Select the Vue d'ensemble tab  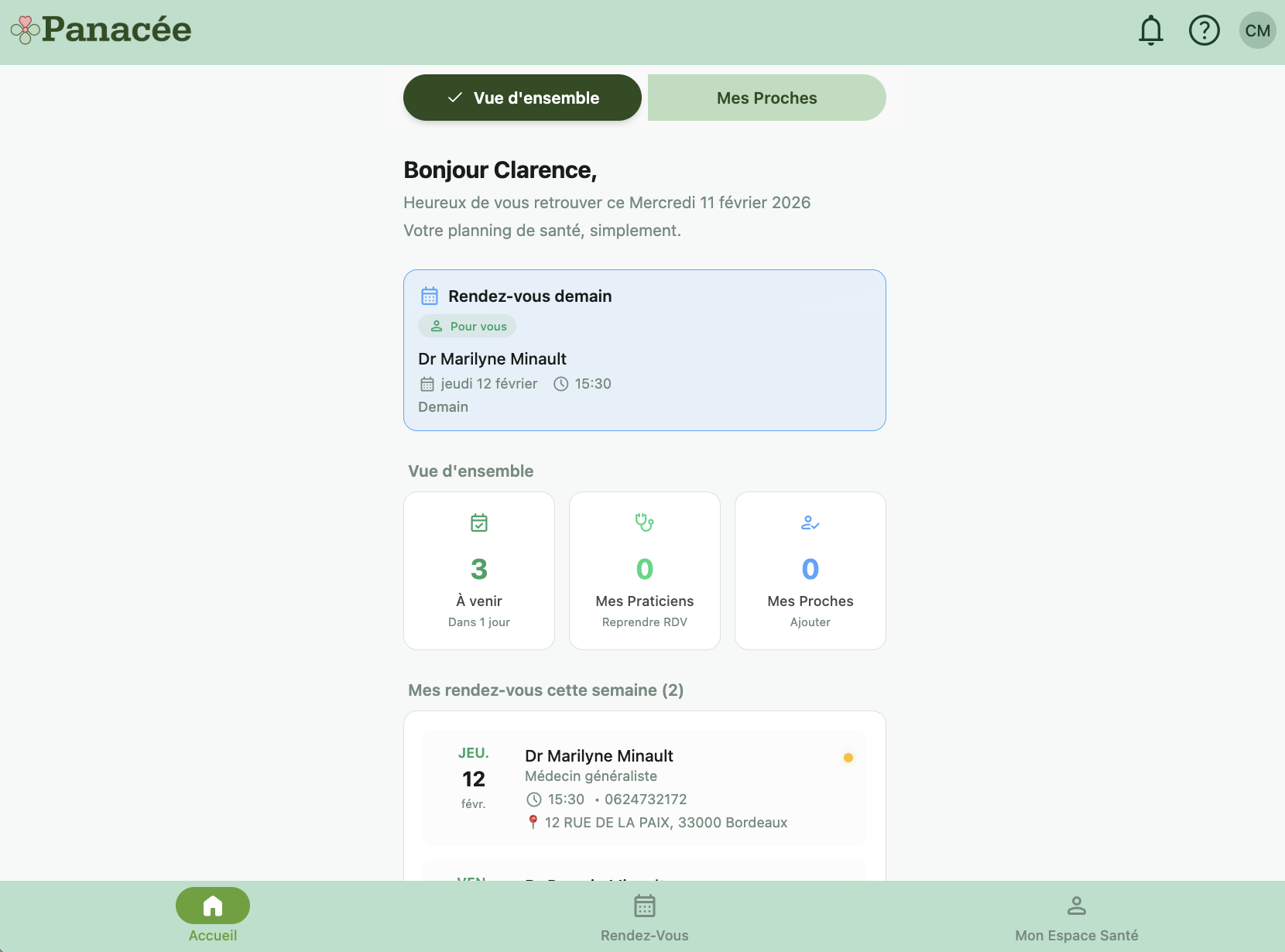click(x=523, y=98)
